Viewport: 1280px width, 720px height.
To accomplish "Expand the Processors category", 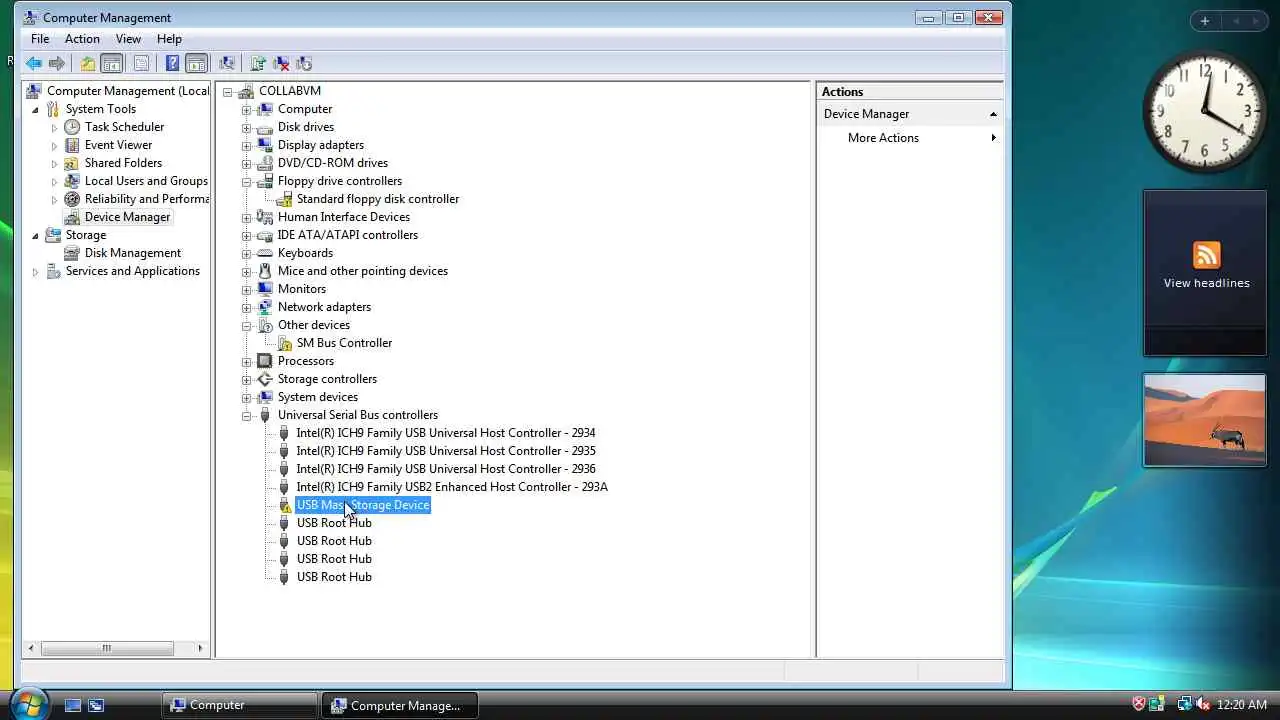I will (x=246, y=361).
